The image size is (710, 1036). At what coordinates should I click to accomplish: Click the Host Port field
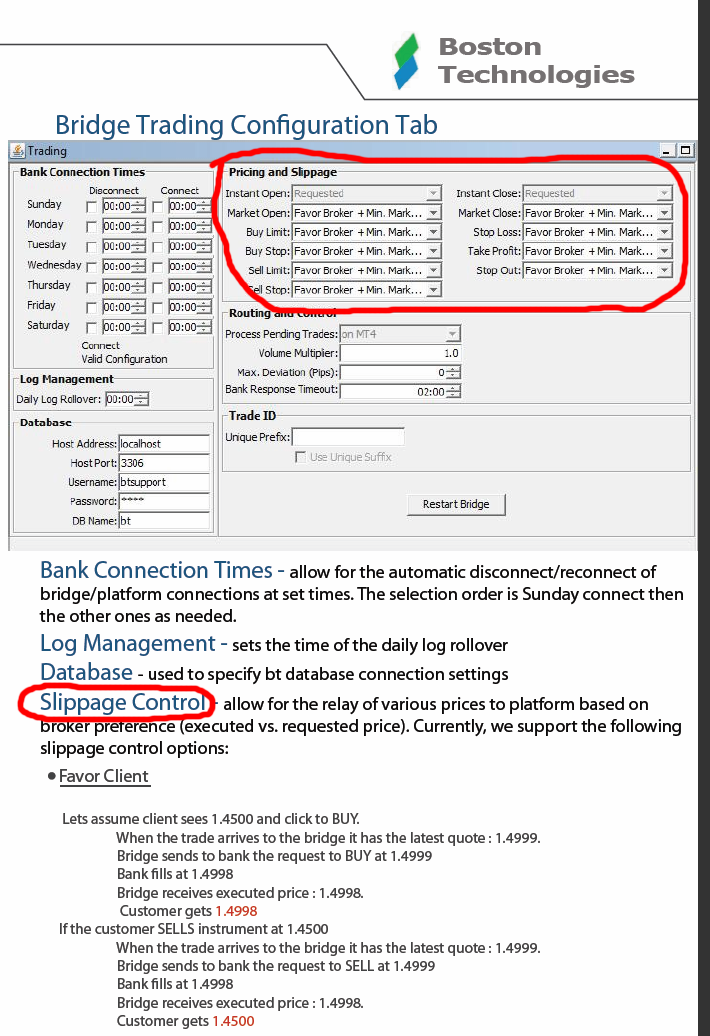pos(164,463)
